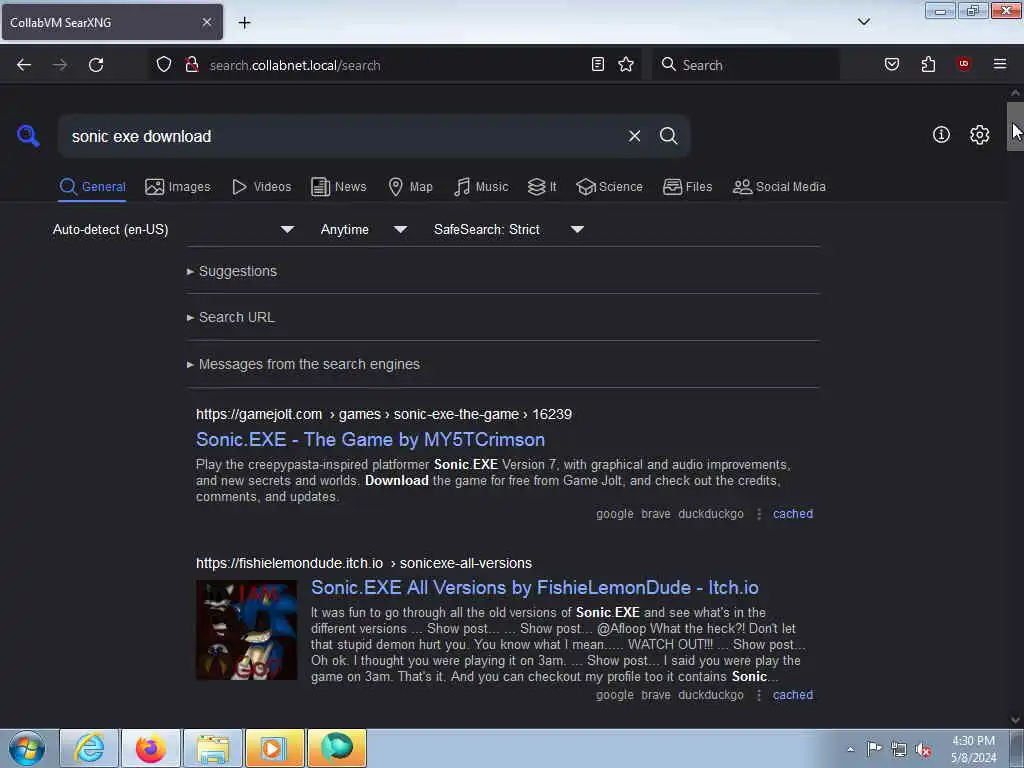Click the browser address bar URL
Image resolution: width=1024 pixels, height=768 pixels.
point(295,65)
